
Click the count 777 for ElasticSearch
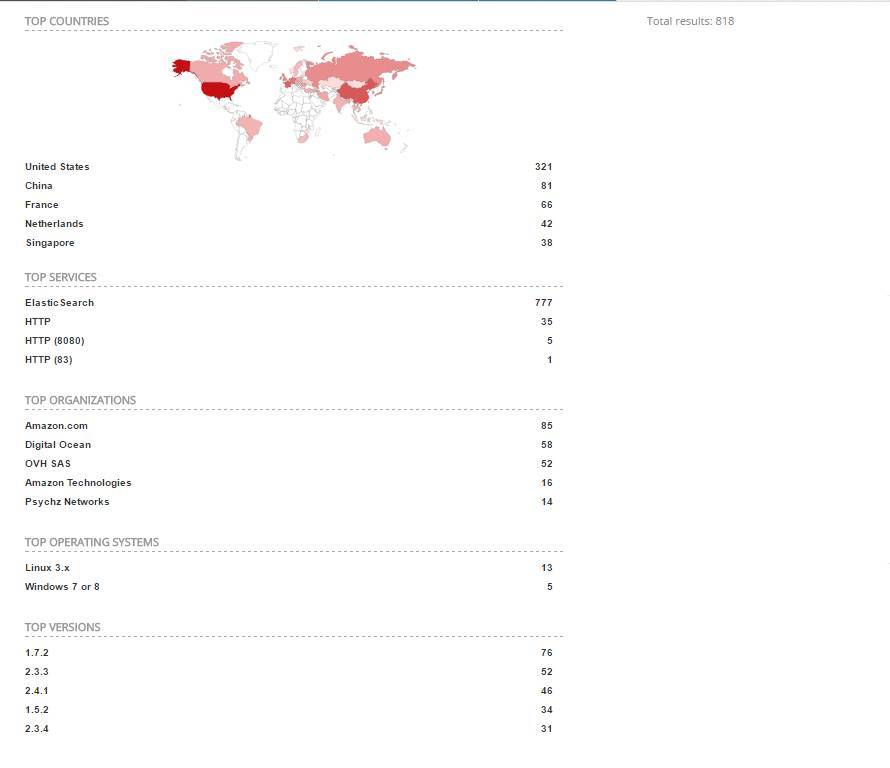click(x=543, y=303)
